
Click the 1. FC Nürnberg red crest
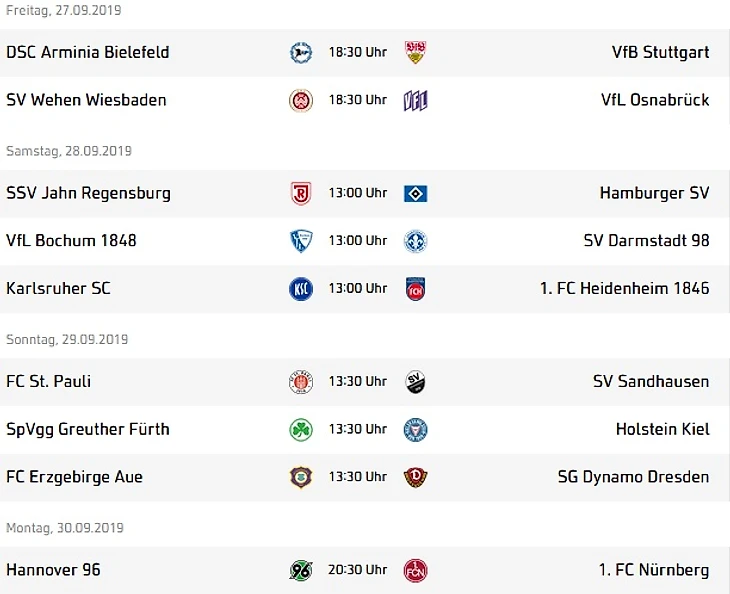coord(415,570)
